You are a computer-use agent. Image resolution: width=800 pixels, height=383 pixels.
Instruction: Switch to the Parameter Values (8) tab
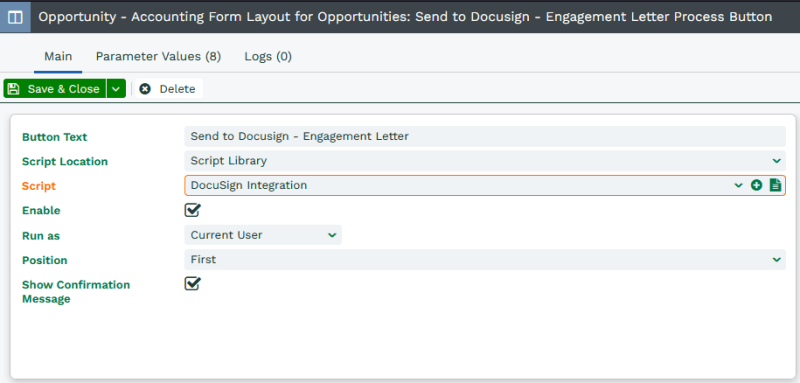click(x=158, y=56)
